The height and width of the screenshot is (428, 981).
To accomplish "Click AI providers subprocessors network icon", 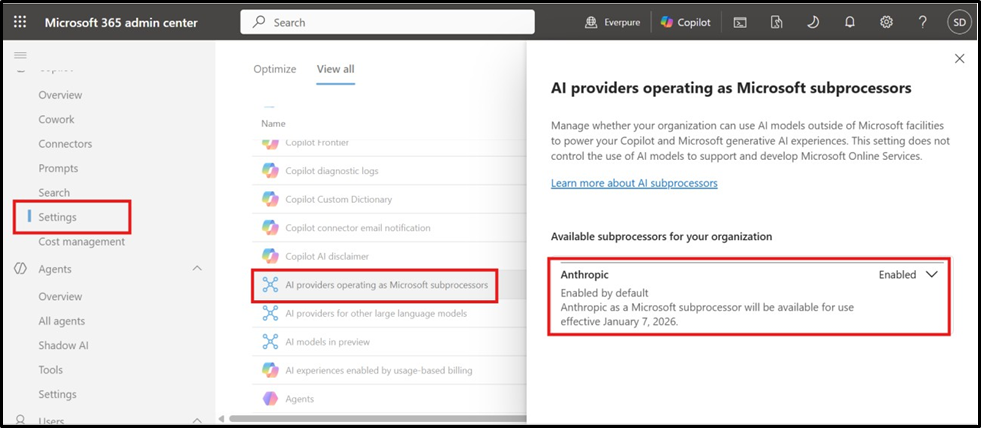I will [x=270, y=285].
